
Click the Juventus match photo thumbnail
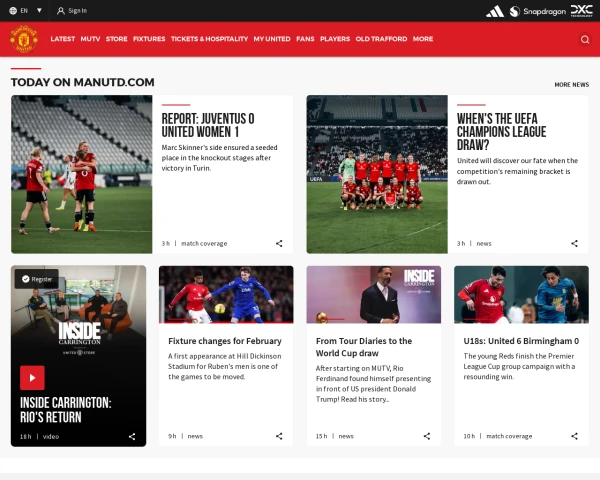[82, 174]
